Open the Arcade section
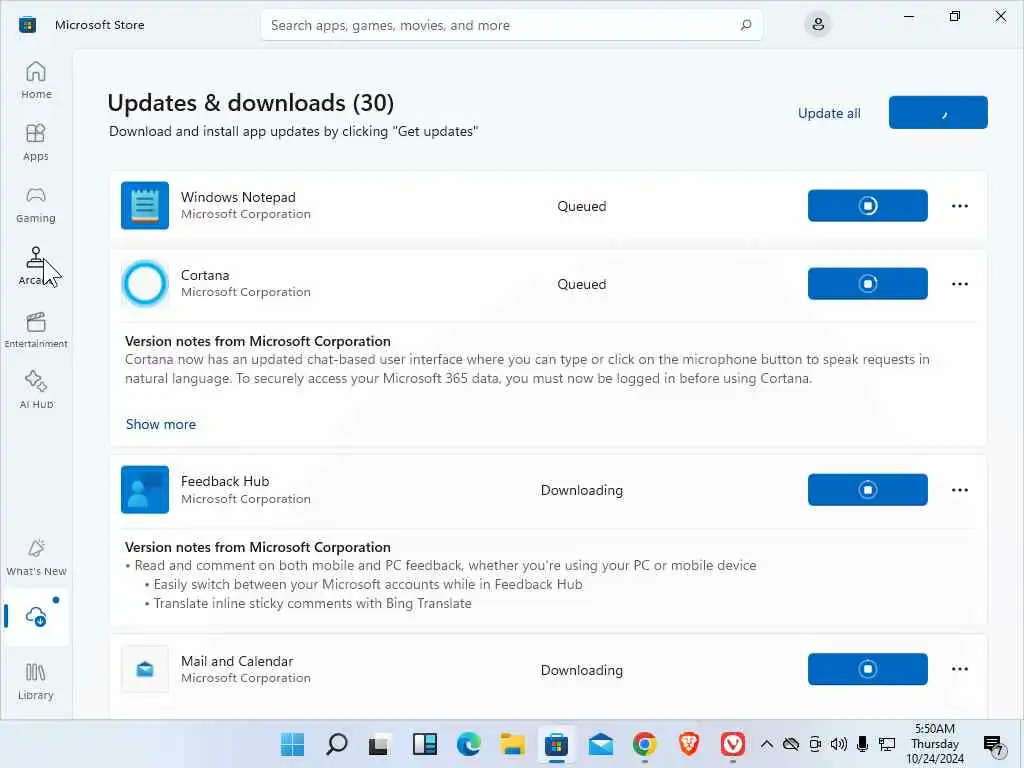Image resolution: width=1024 pixels, height=768 pixels. (x=36, y=266)
